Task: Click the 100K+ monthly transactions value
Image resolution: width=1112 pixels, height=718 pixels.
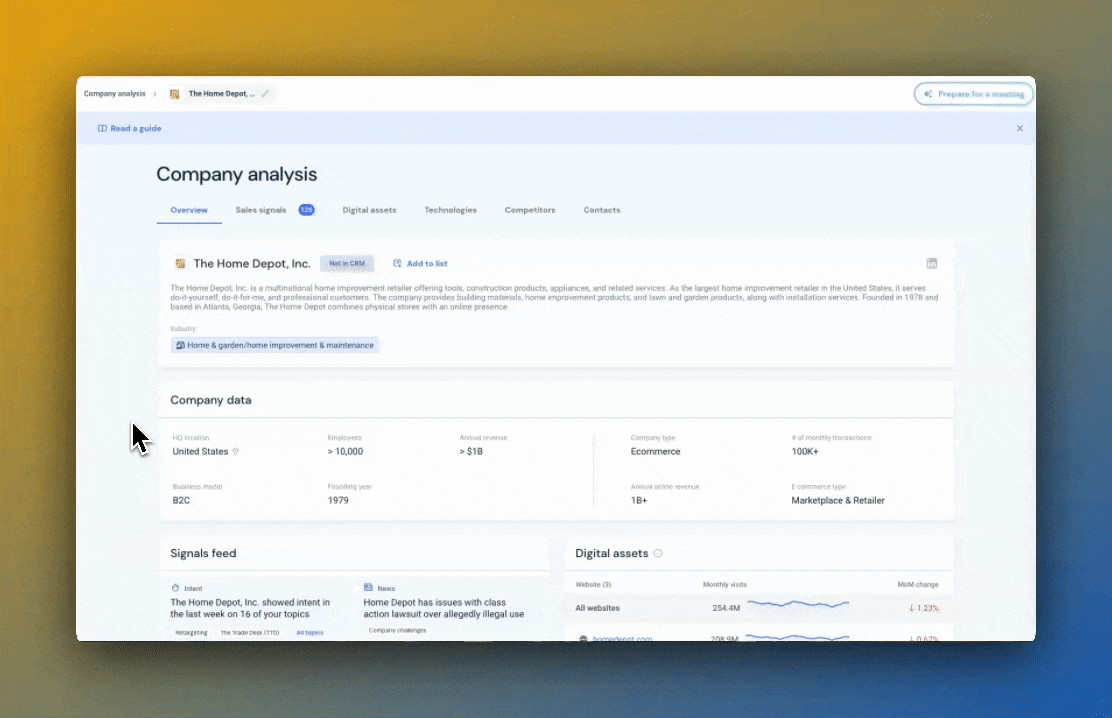Action: pos(805,451)
